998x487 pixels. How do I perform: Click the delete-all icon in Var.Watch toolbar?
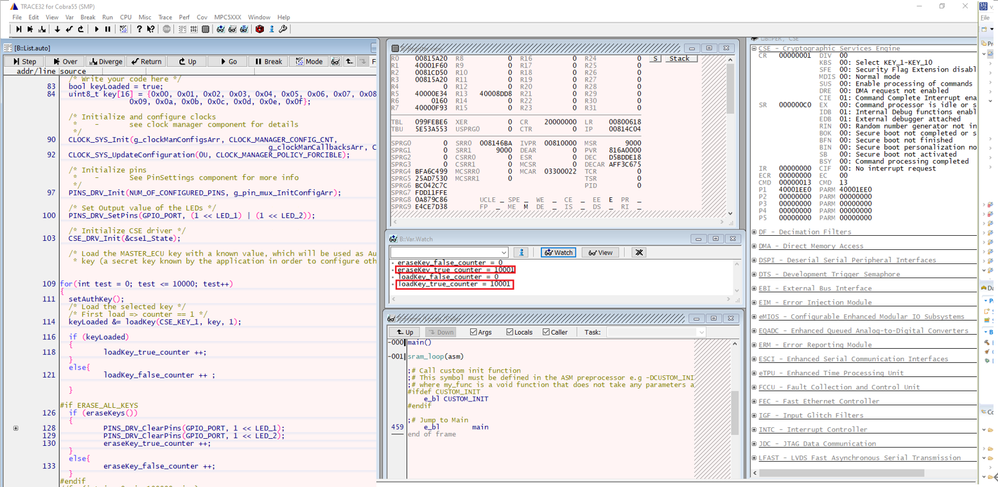(639, 253)
